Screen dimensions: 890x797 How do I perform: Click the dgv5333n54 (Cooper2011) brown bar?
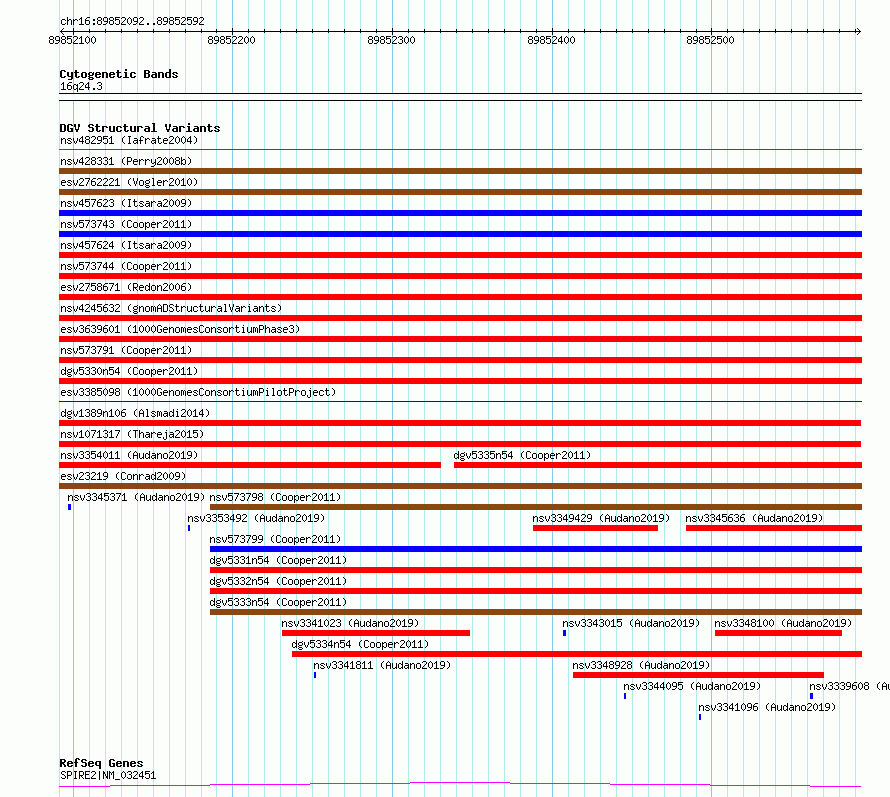[x=536, y=612]
